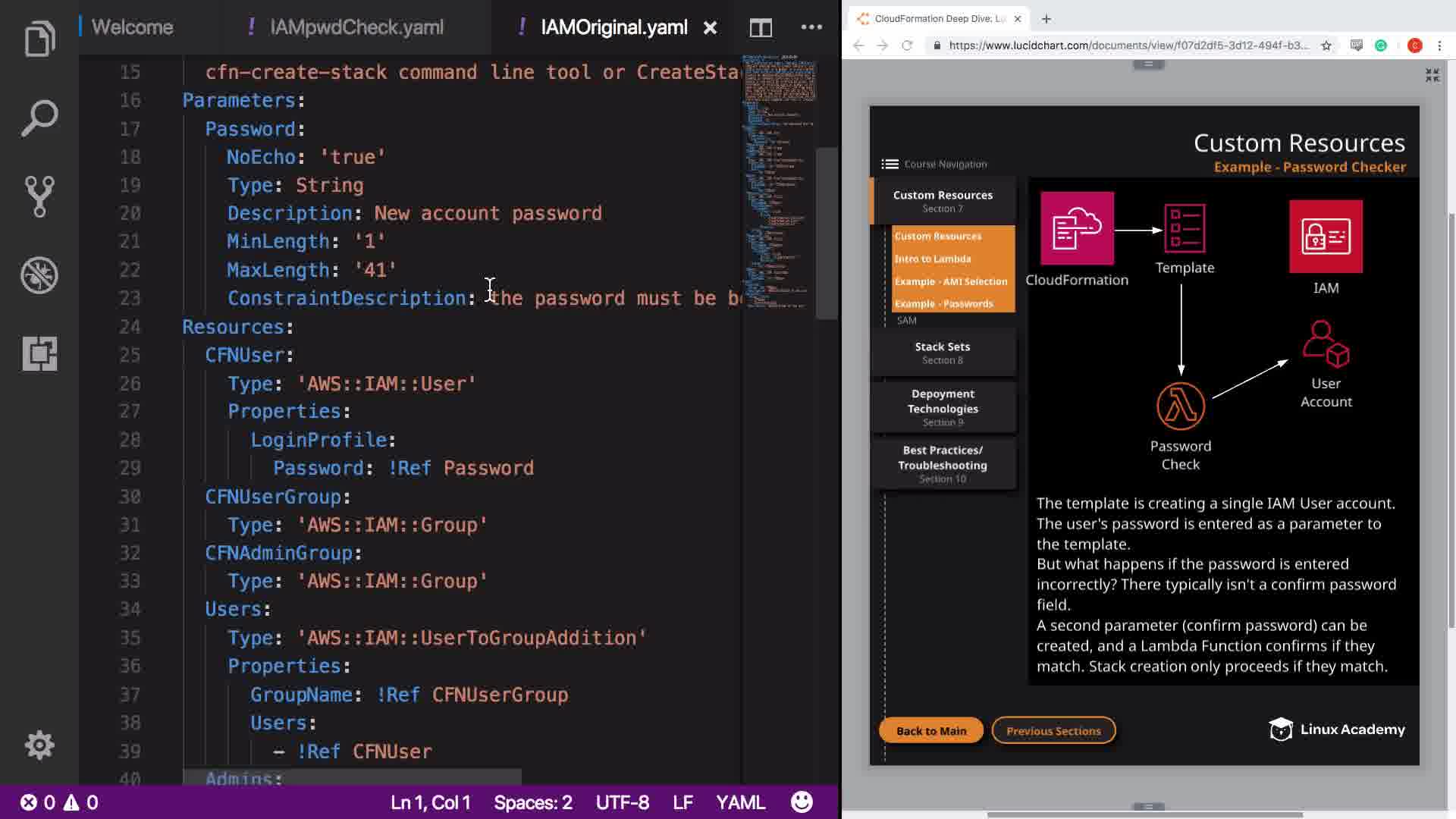This screenshot has height=819, width=1456.
Task: Open the Source Control icon
Action: click(x=39, y=196)
